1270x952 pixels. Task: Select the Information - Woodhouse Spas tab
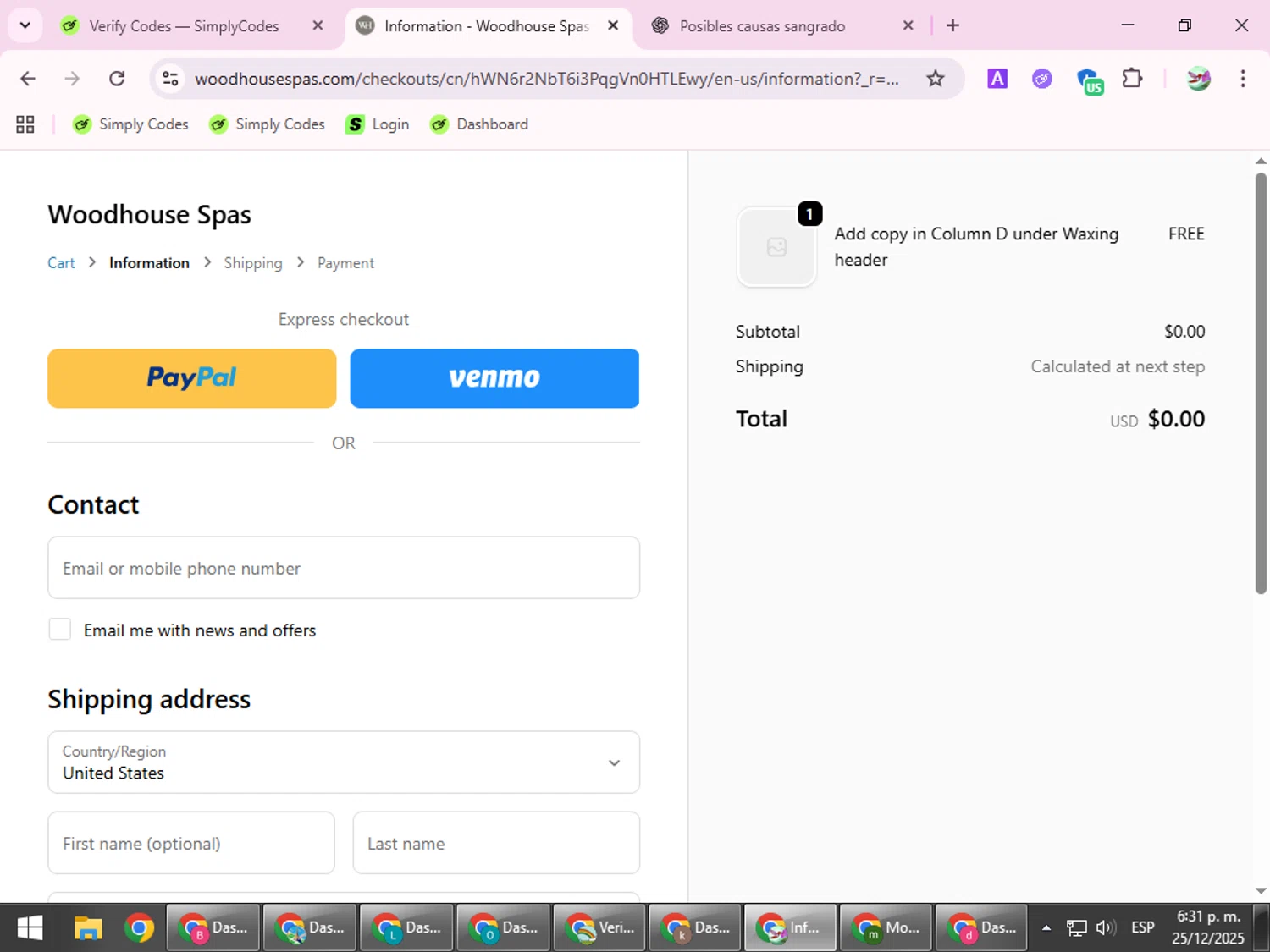486,26
